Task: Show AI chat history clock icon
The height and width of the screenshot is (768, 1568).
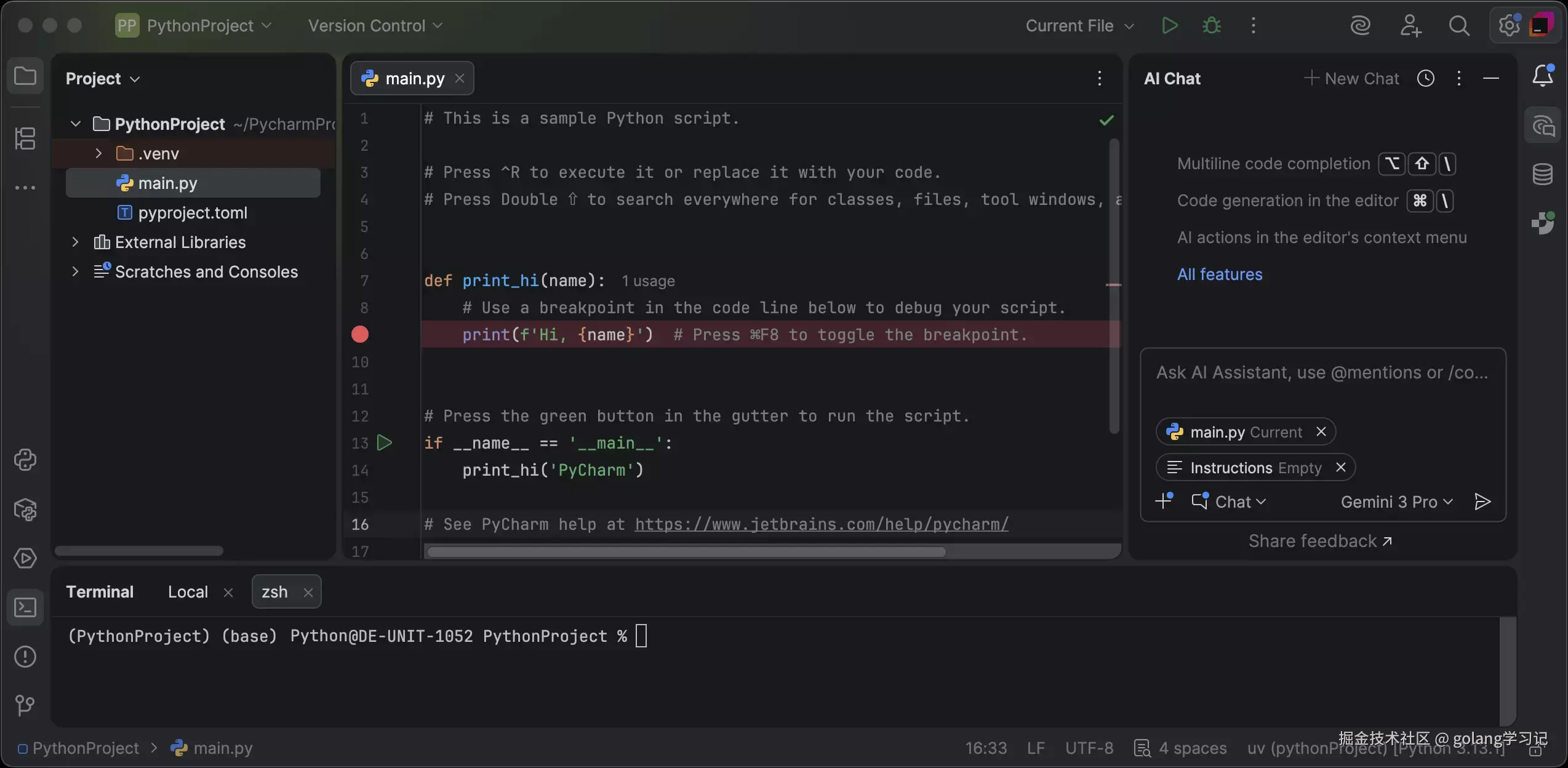Action: point(1426,78)
